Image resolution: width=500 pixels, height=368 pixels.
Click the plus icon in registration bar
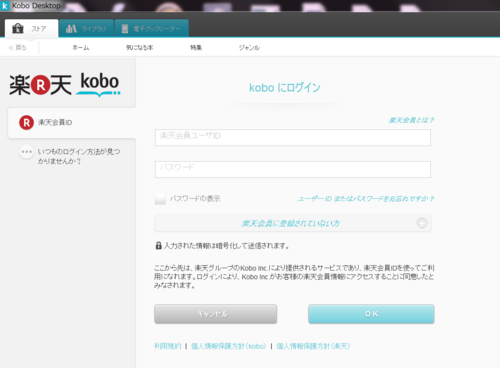point(422,223)
